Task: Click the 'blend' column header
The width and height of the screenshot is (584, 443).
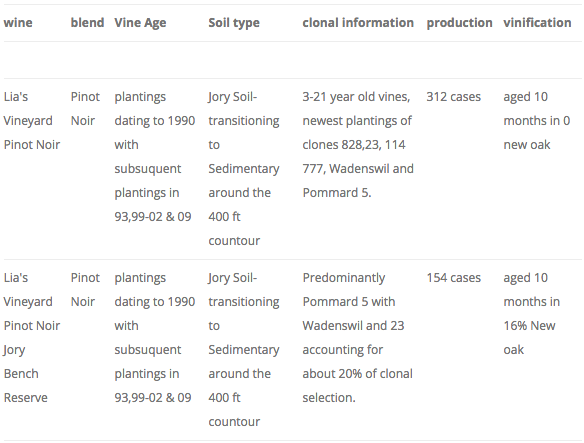Action: [x=87, y=23]
